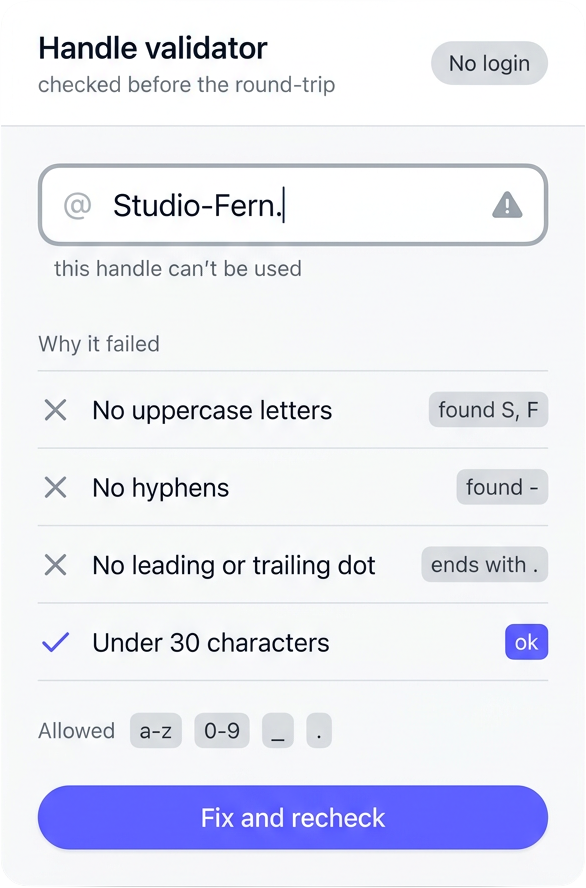Click the No leading or trailing dot row

click(293, 565)
